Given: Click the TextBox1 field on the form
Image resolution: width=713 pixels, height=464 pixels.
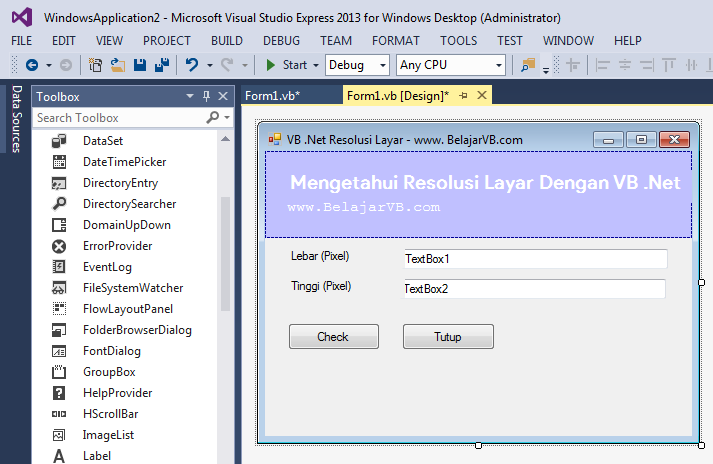Looking at the screenshot, I should click(536, 259).
